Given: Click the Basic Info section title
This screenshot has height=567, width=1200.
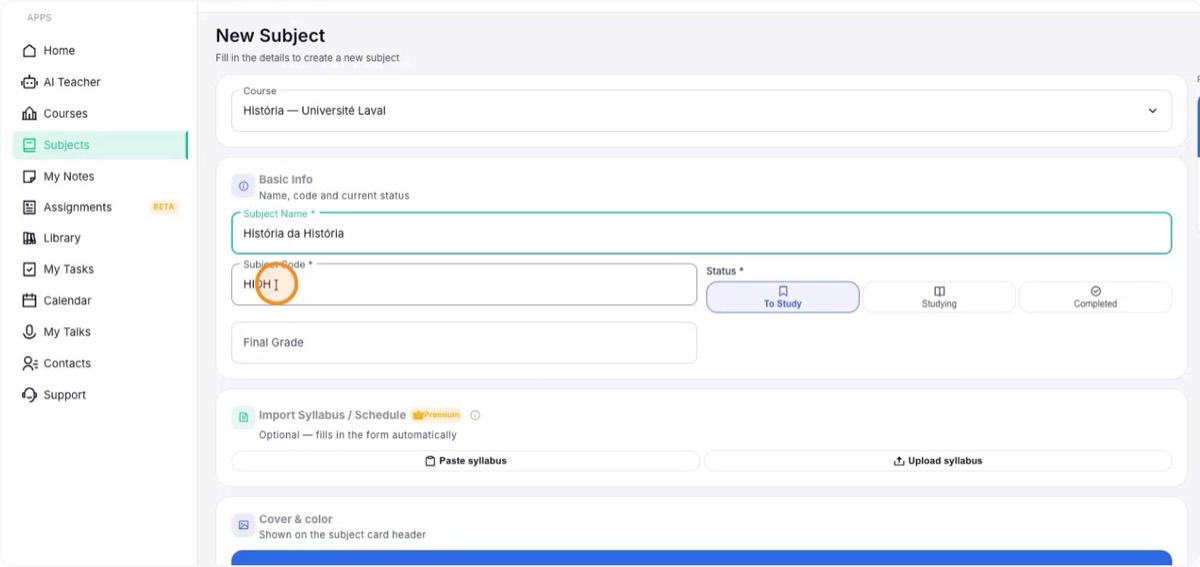Looking at the screenshot, I should [286, 180].
